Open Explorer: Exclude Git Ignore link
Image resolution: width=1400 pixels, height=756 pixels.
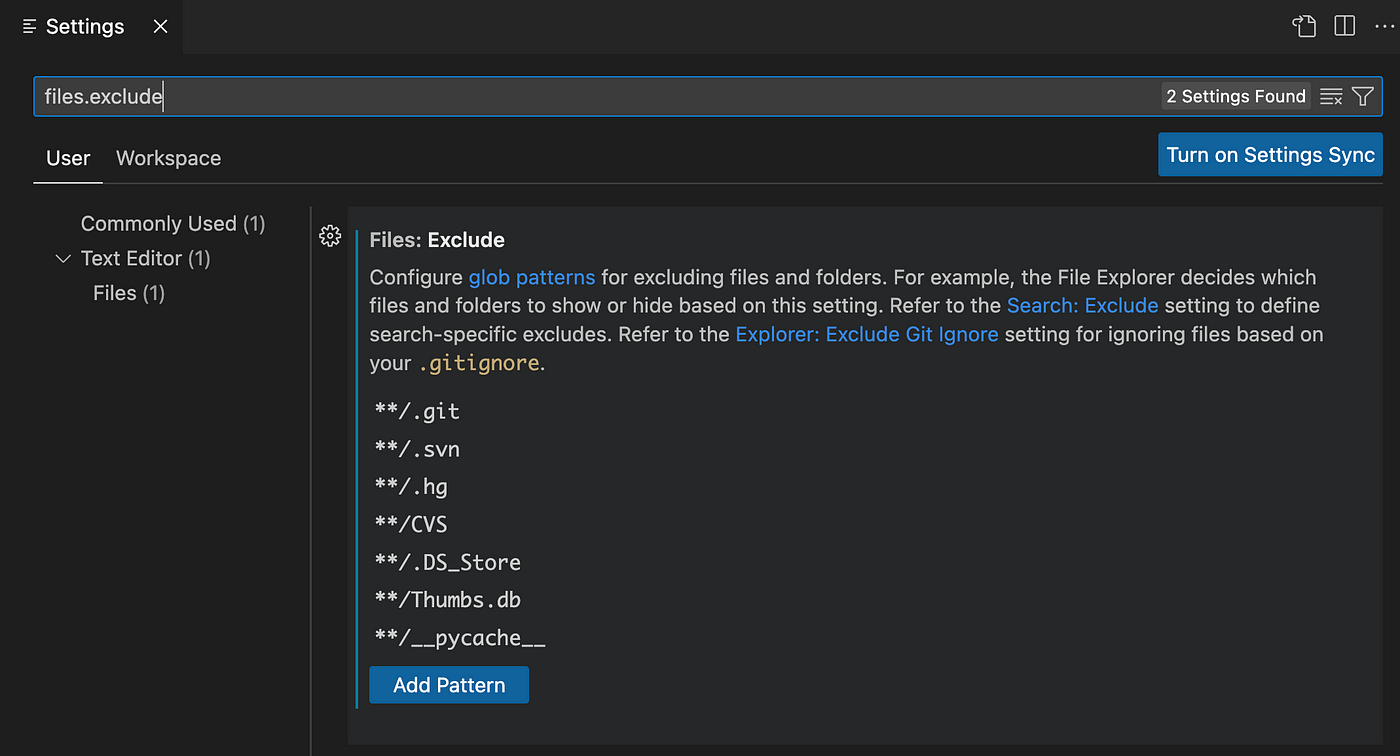[x=867, y=334]
